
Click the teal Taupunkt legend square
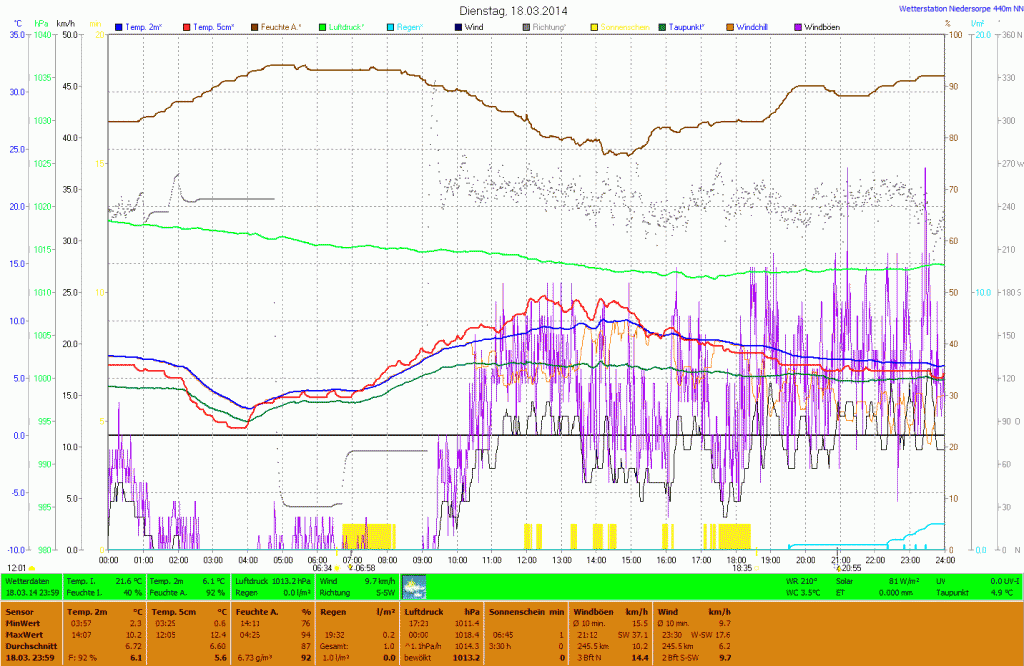661,26
